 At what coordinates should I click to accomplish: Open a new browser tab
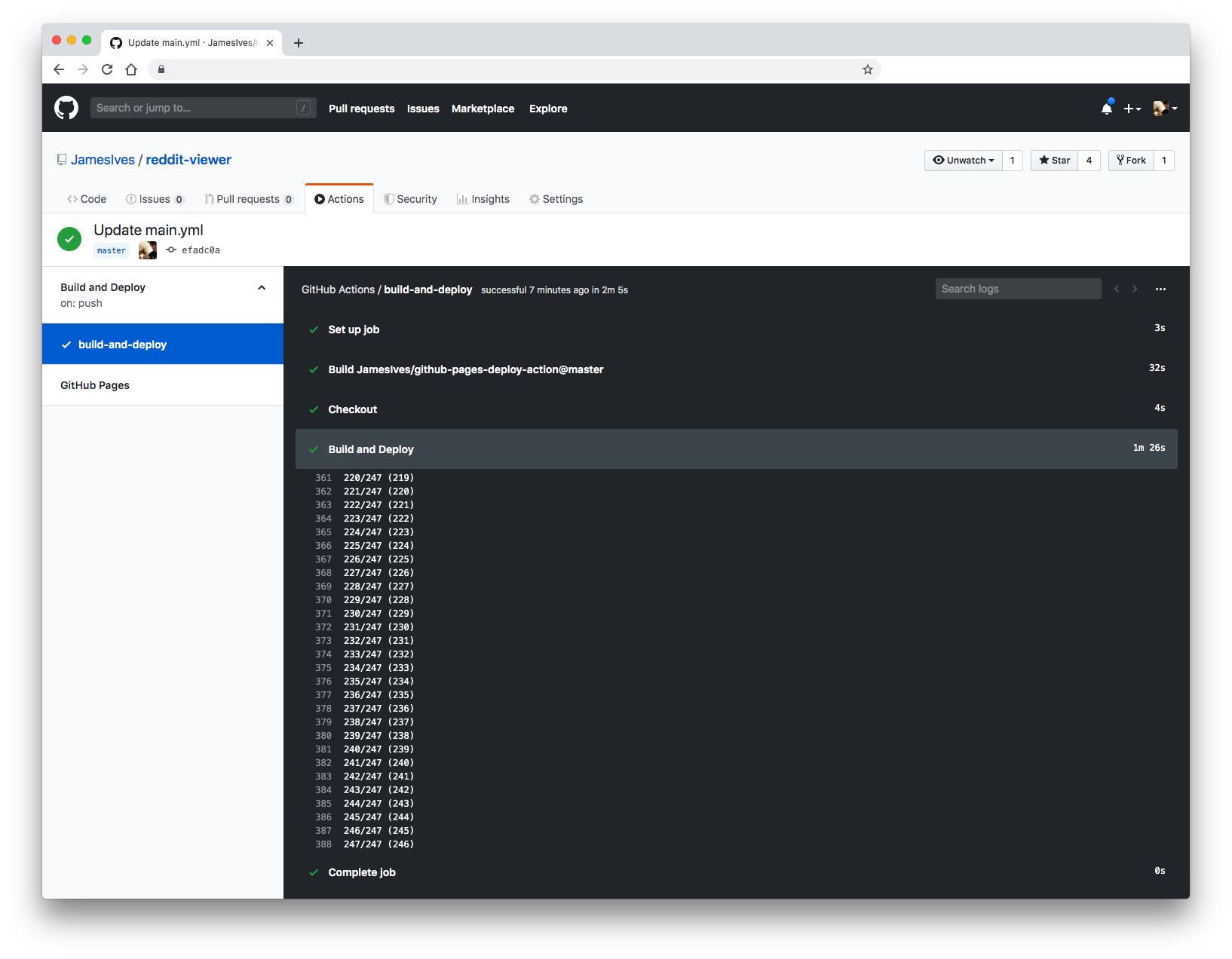point(299,43)
